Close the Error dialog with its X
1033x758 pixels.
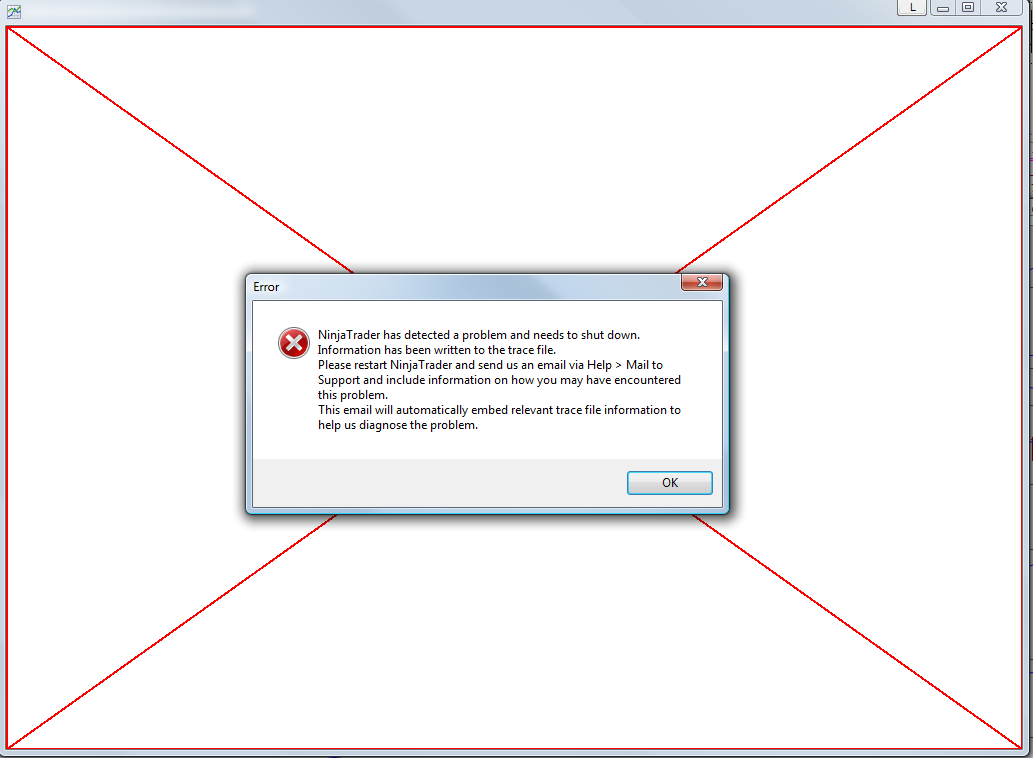[x=702, y=282]
